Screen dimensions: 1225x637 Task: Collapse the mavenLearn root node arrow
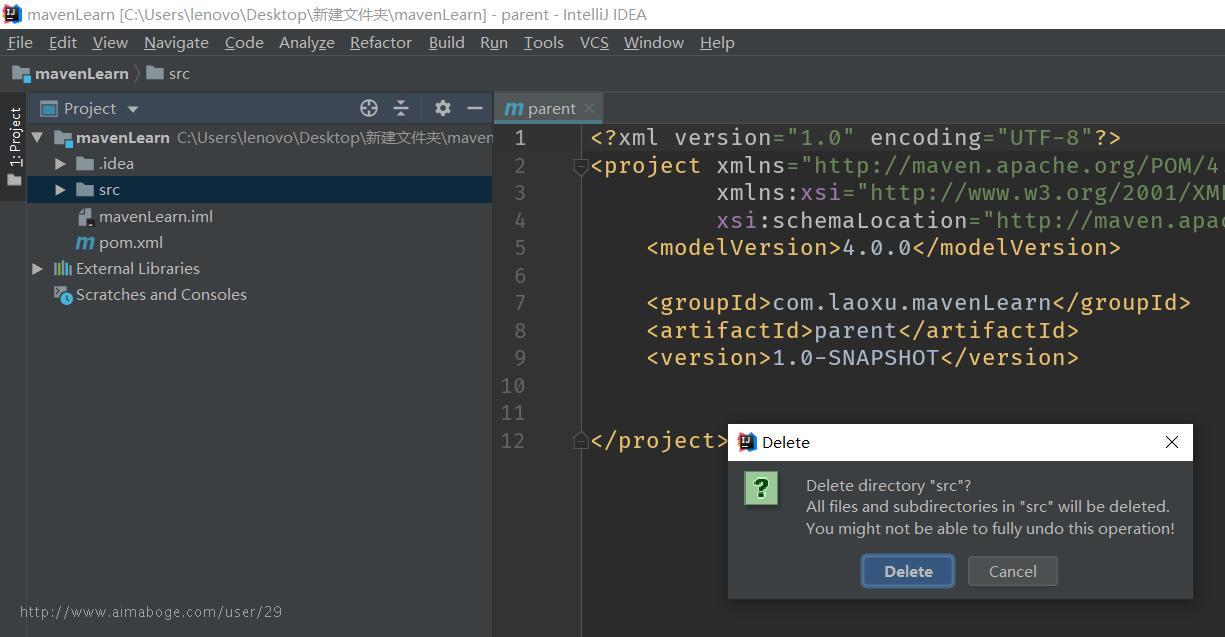pyautogui.click(x=37, y=137)
